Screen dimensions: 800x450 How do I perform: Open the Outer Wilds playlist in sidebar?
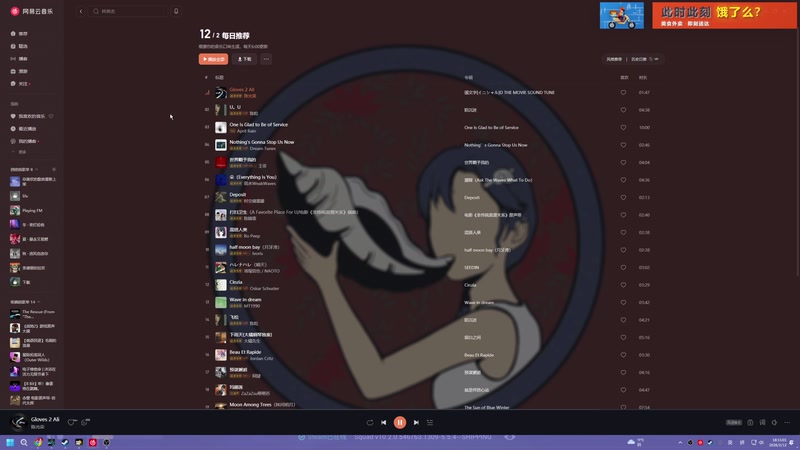pos(33,357)
